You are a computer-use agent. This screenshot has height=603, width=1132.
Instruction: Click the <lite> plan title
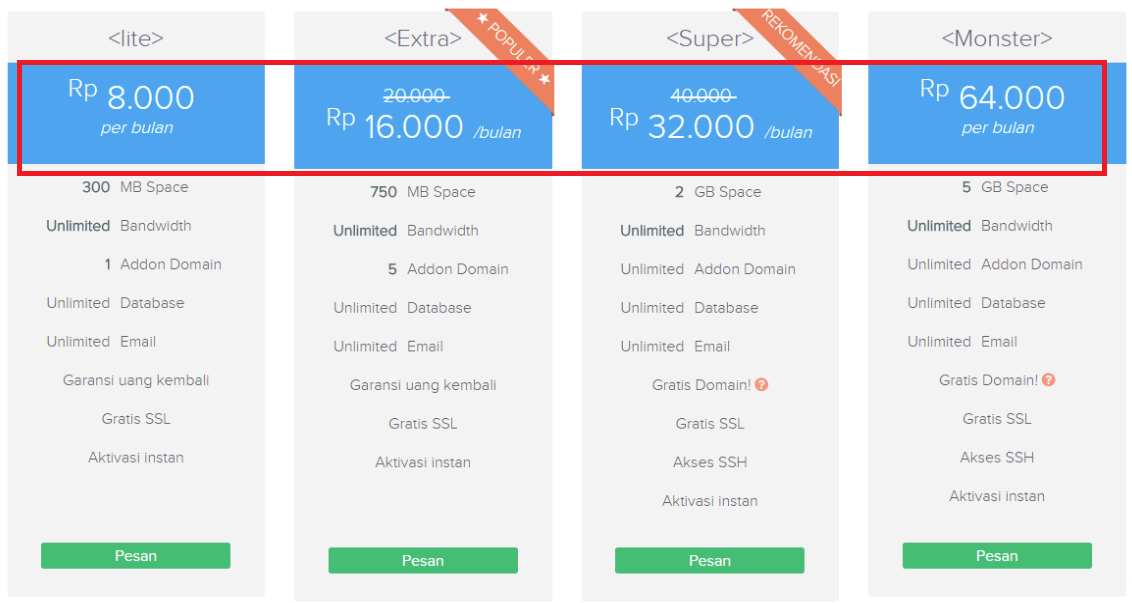[136, 39]
